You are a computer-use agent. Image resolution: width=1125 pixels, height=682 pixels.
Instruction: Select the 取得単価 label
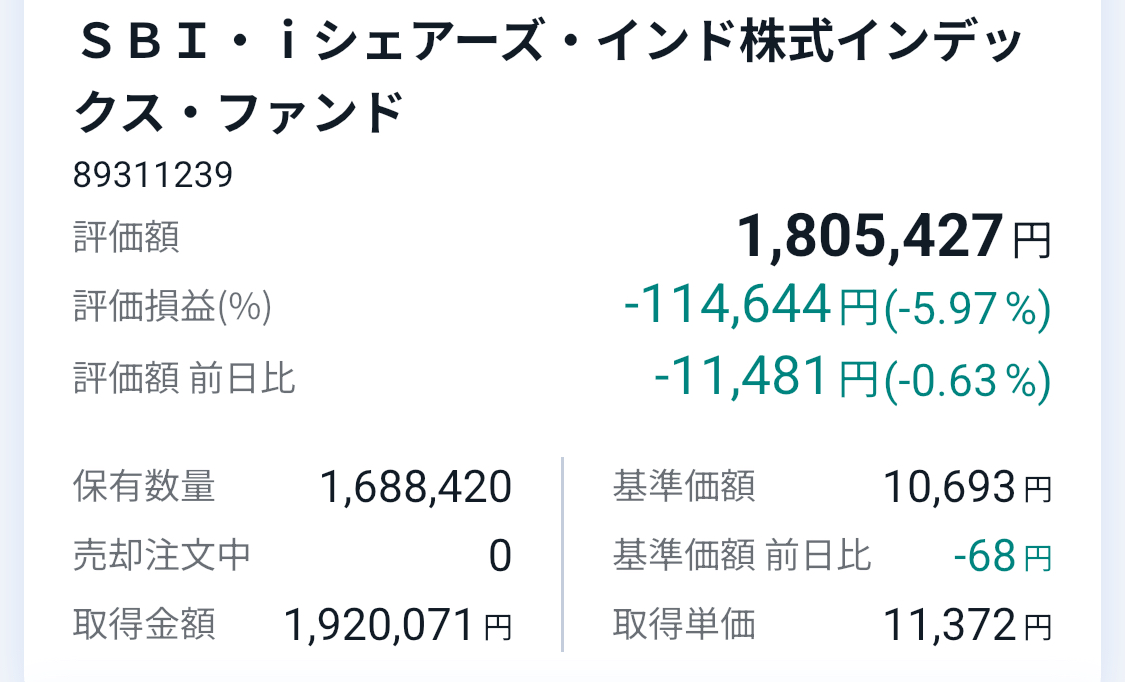pyautogui.click(x=684, y=625)
